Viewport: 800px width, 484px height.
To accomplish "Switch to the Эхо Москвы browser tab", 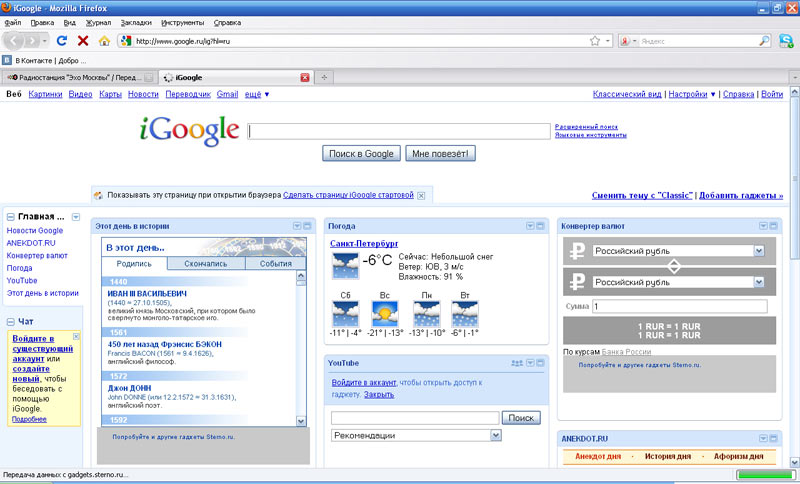I will (79, 78).
